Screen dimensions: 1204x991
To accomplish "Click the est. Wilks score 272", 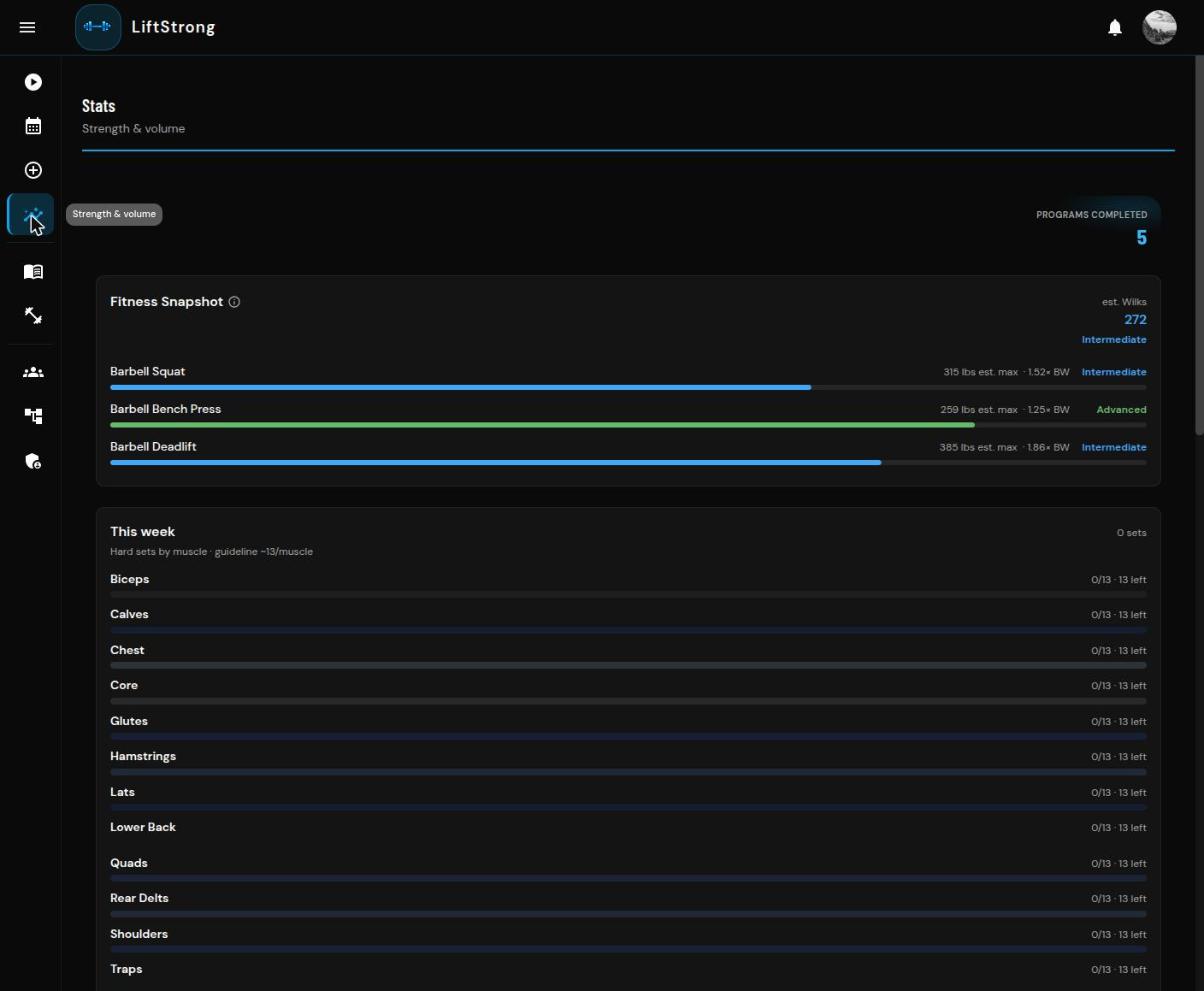I will (x=1135, y=320).
